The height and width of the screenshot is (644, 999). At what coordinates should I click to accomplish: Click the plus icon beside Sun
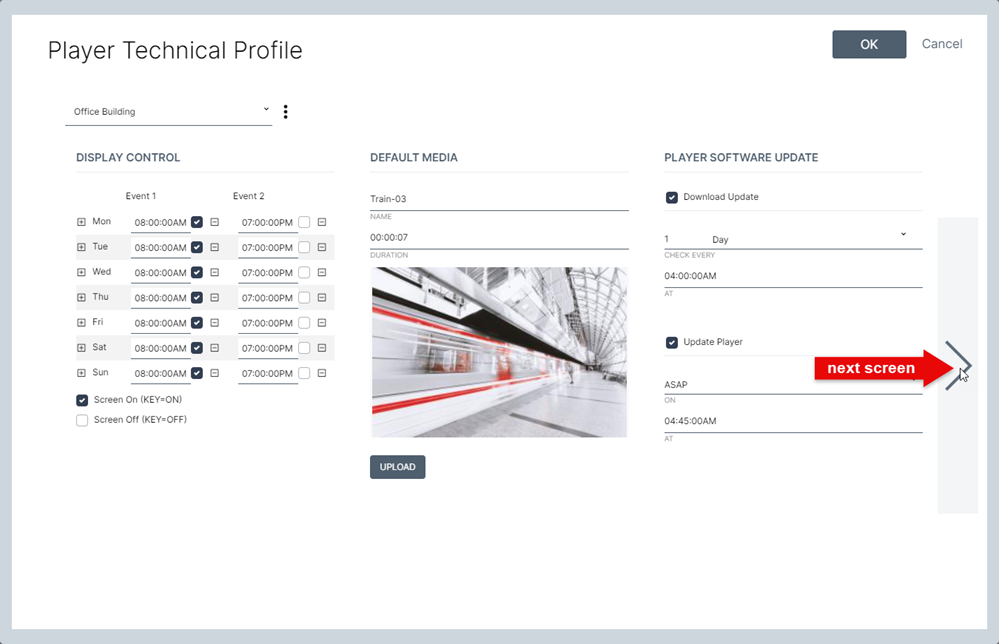click(x=81, y=373)
